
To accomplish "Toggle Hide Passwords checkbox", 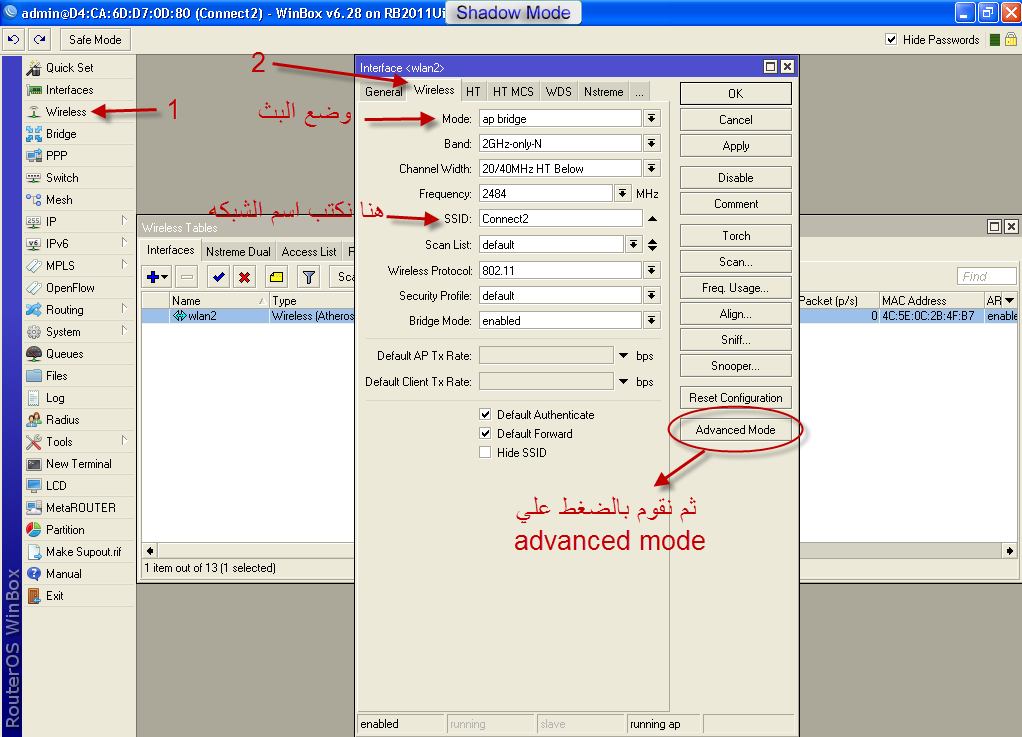I will [x=891, y=40].
